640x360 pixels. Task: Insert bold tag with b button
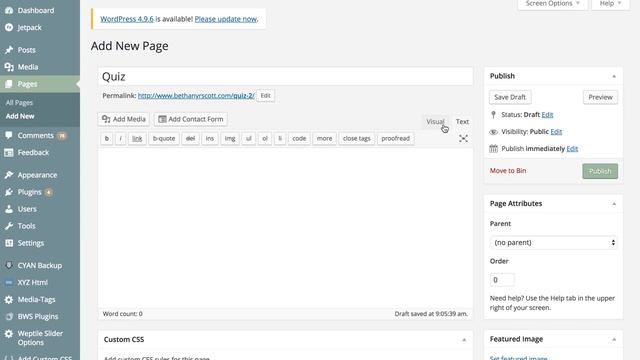click(x=107, y=138)
